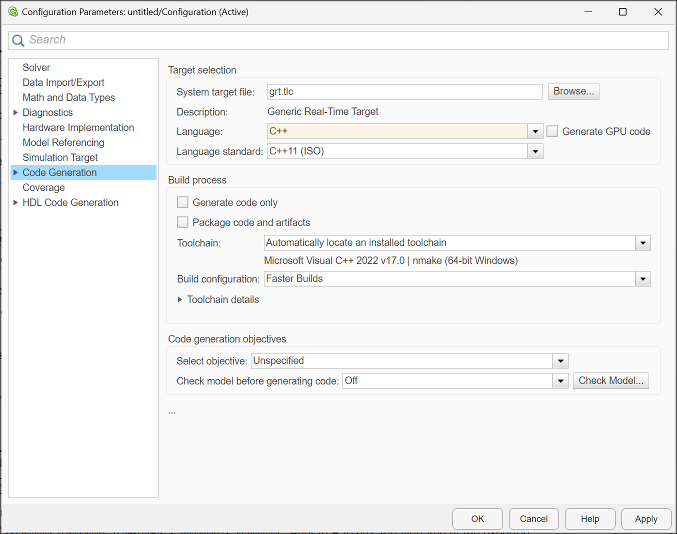Open Build configuration dropdown
Image resolution: width=677 pixels, height=534 pixels.
coord(643,279)
